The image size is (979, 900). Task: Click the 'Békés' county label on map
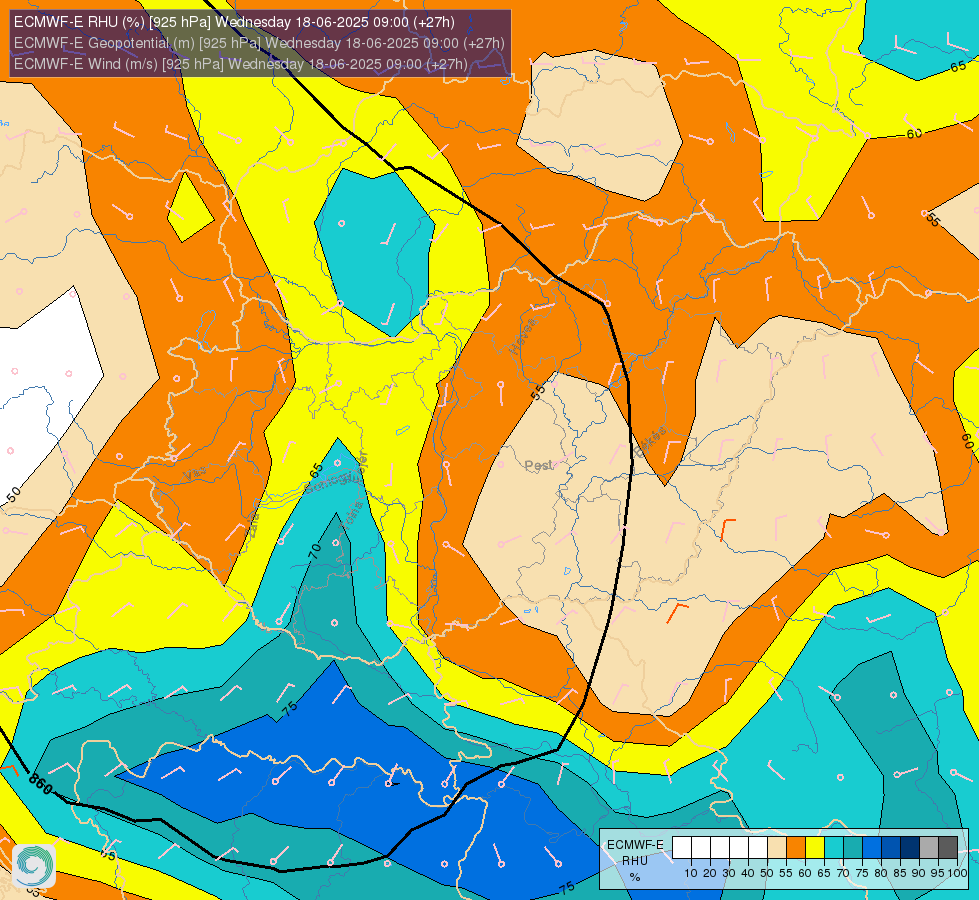(650, 441)
